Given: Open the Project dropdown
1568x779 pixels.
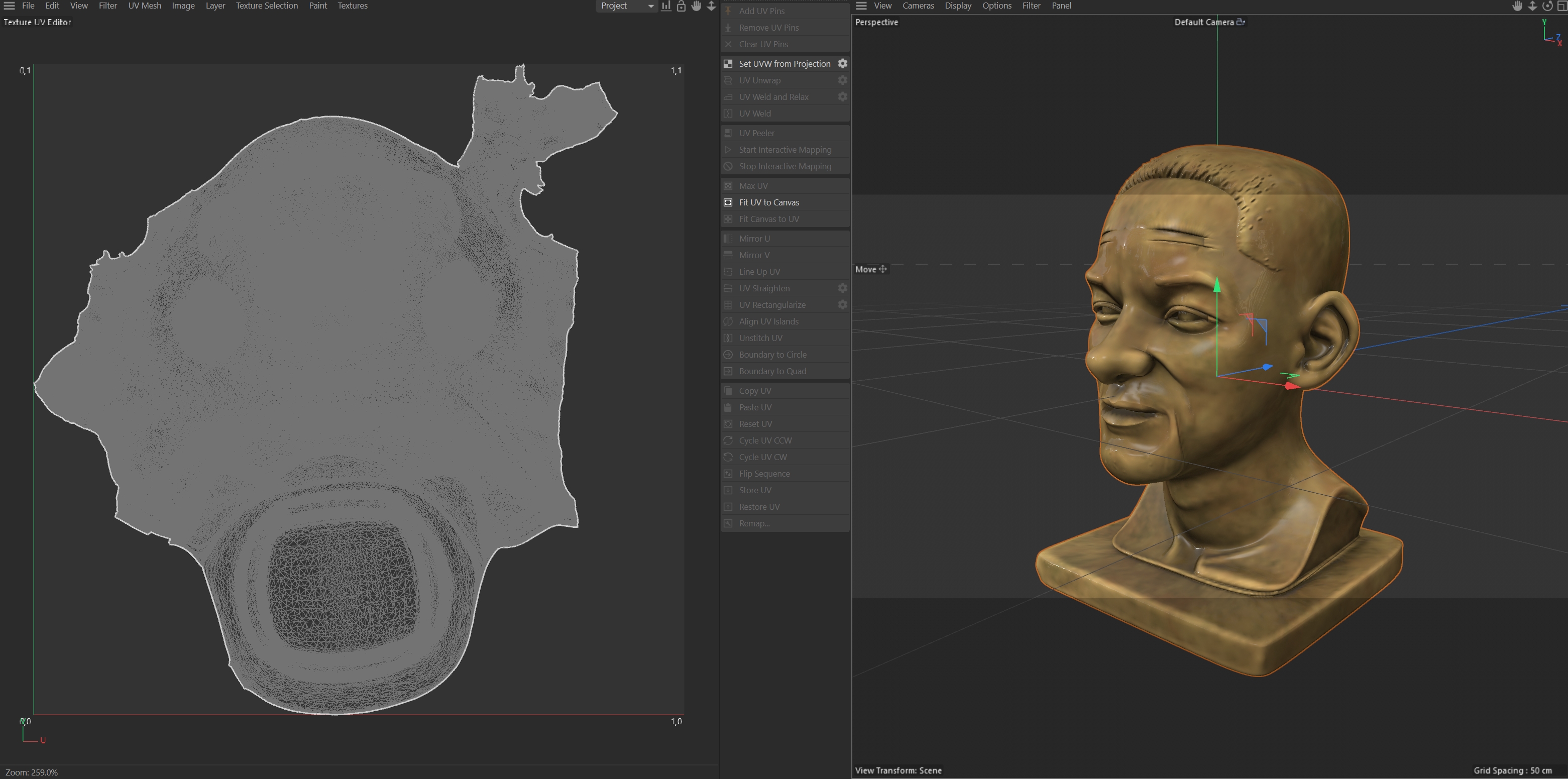Looking at the screenshot, I should 626,6.
